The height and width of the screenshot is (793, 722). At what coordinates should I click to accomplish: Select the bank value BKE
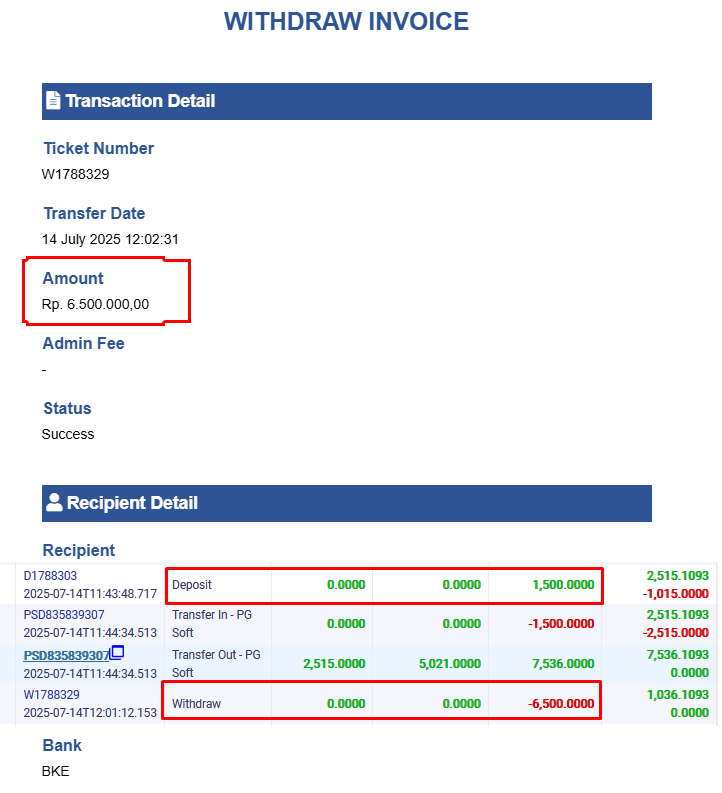(55, 771)
